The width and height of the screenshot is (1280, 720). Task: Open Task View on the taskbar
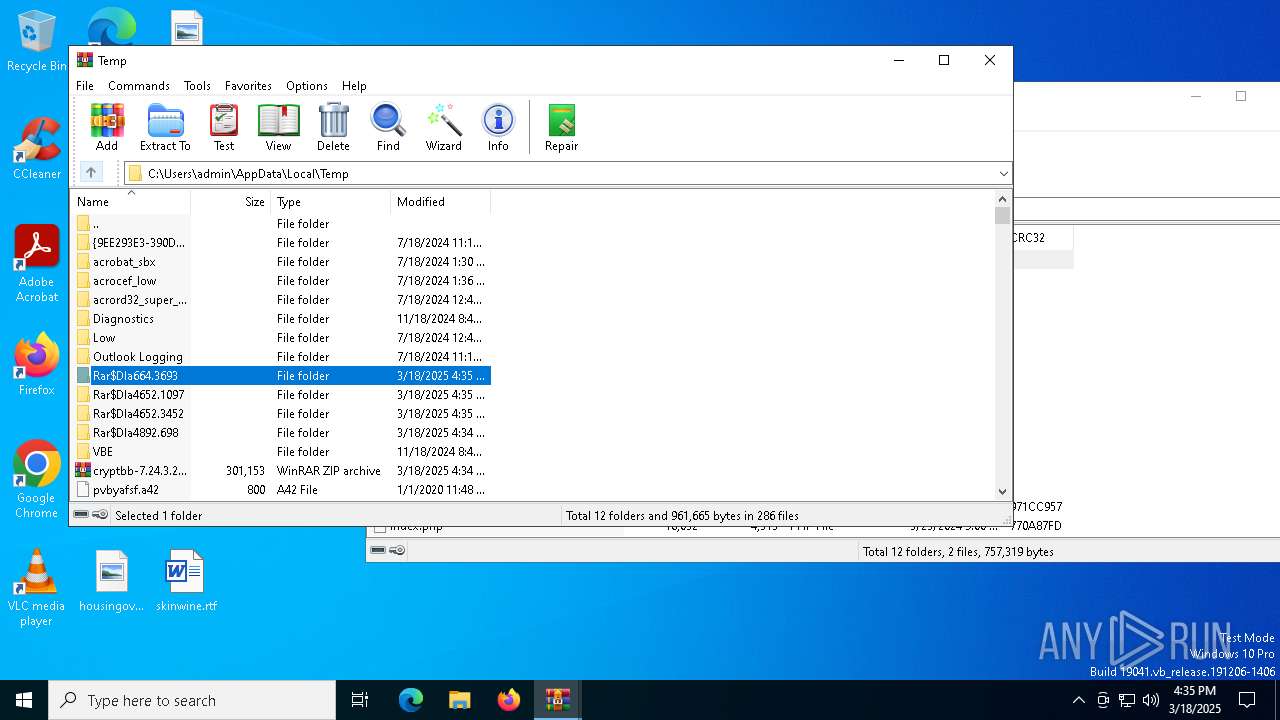point(360,700)
